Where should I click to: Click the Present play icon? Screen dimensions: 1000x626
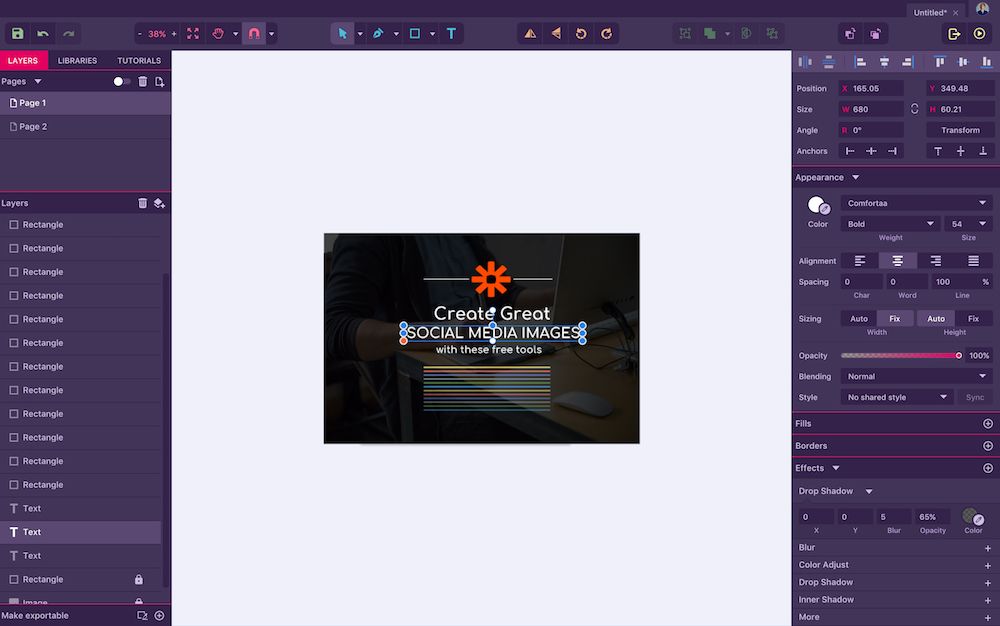(979, 33)
